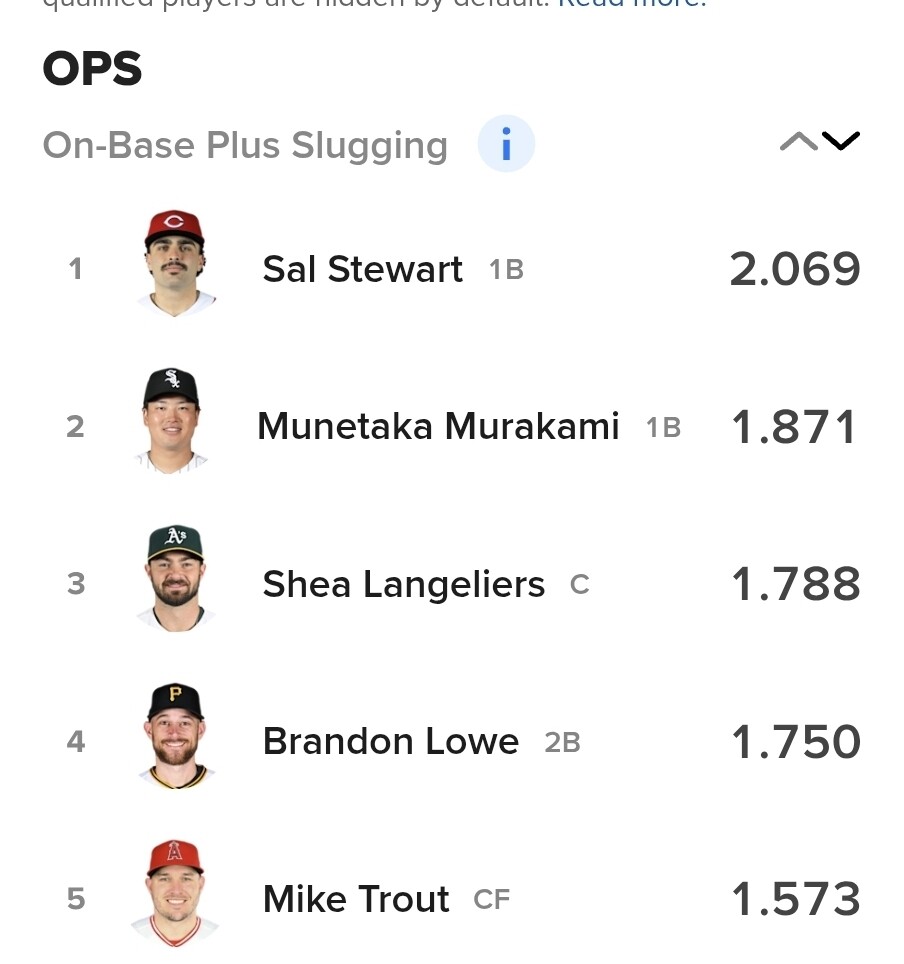The height and width of the screenshot is (964, 904).
Task: Click the 2.069 OPS value
Action: tap(795, 269)
